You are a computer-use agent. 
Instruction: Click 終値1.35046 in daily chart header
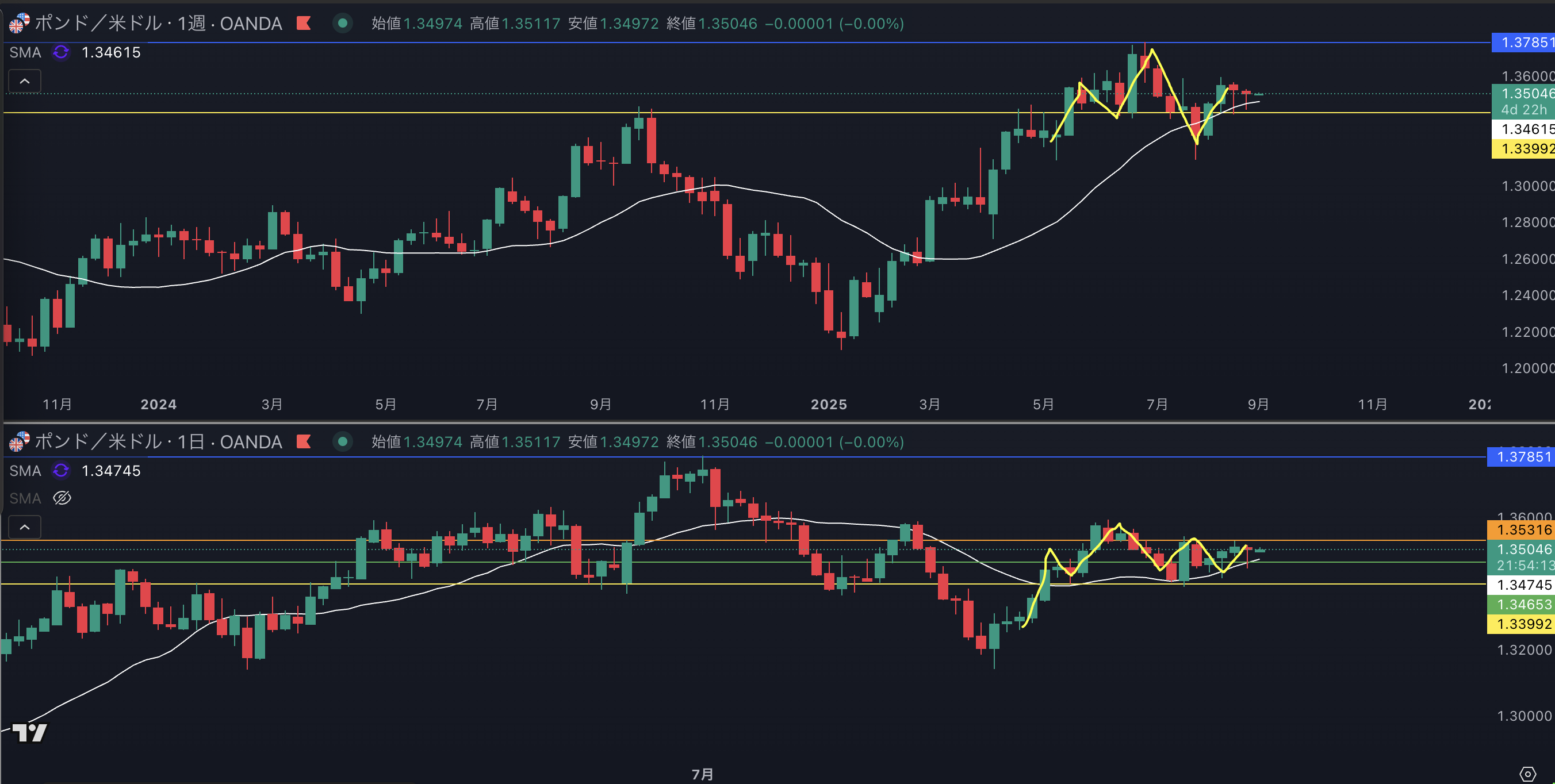(712, 442)
